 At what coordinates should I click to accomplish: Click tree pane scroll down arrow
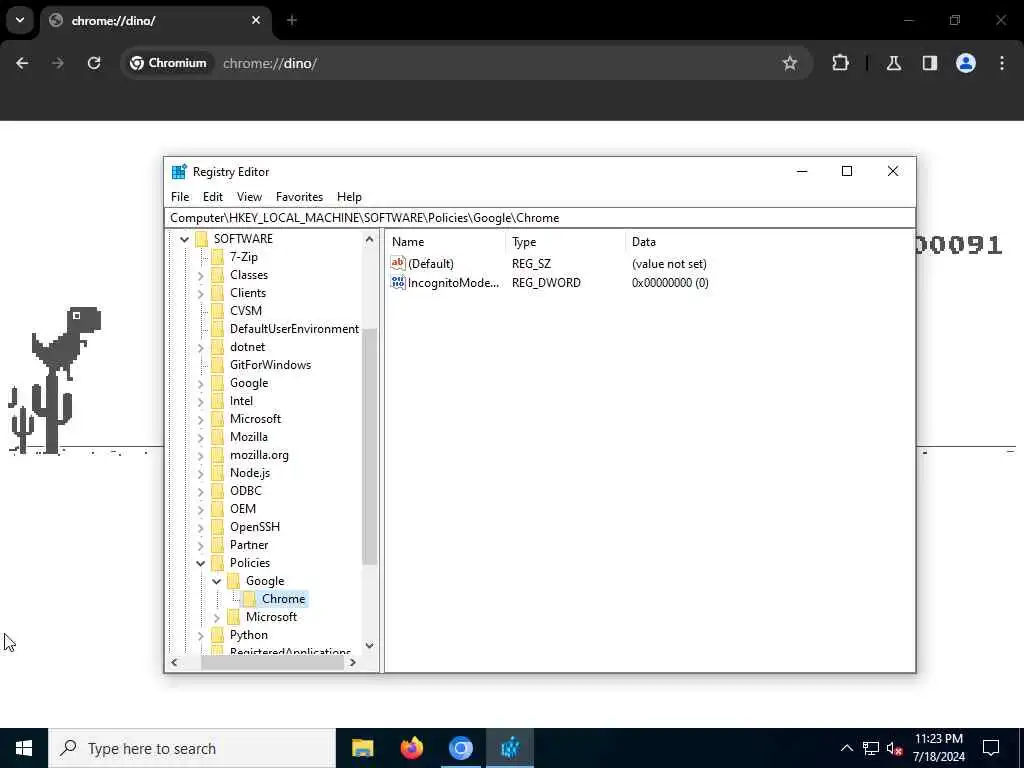(x=370, y=646)
